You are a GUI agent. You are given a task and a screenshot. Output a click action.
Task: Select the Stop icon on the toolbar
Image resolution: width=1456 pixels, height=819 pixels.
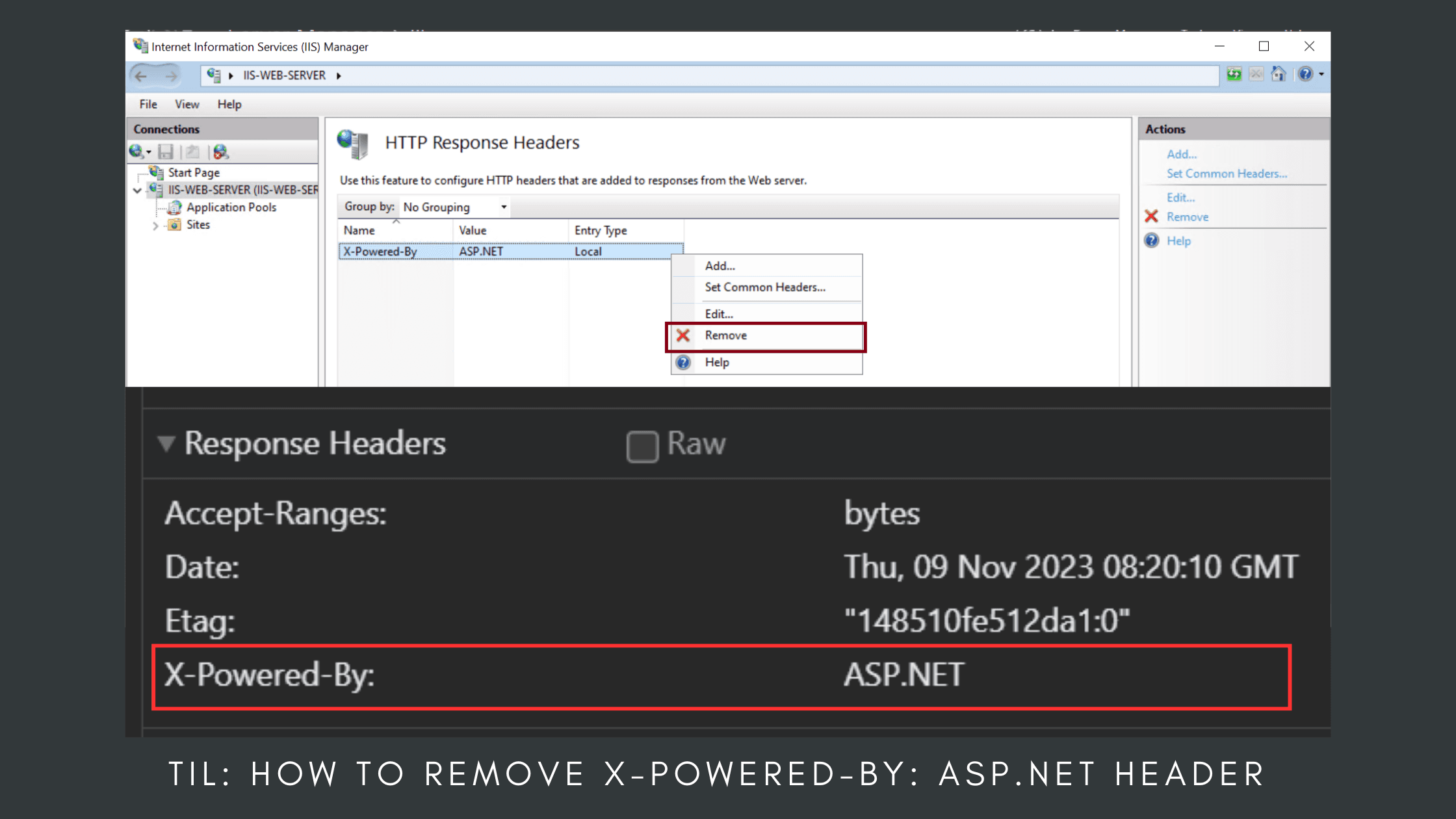[x=1256, y=73]
